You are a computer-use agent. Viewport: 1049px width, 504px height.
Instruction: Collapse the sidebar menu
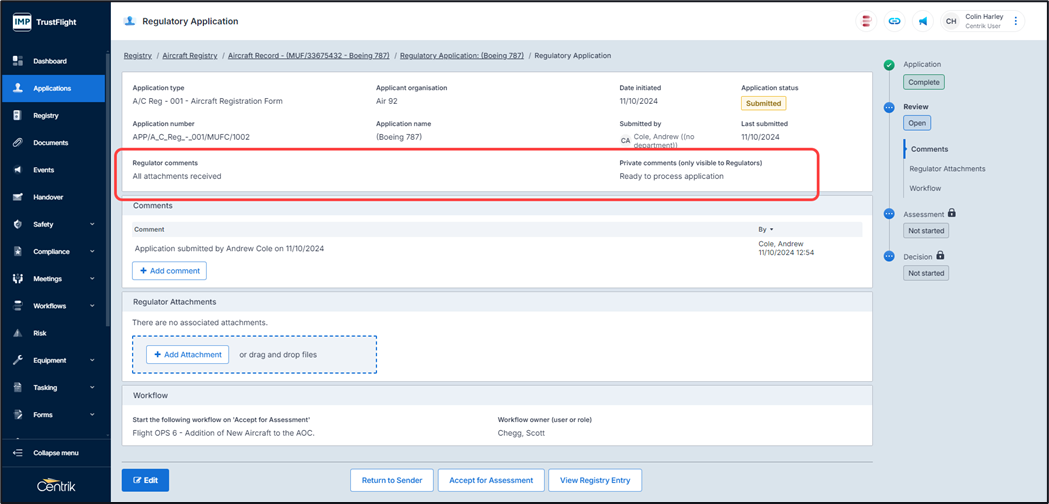(55, 453)
